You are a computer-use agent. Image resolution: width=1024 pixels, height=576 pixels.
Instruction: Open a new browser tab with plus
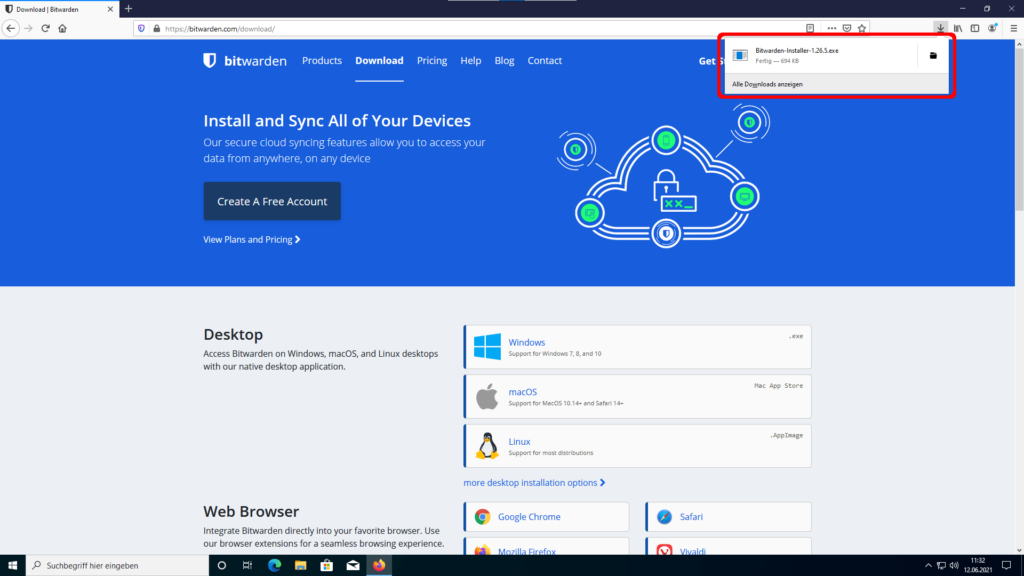point(129,9)
